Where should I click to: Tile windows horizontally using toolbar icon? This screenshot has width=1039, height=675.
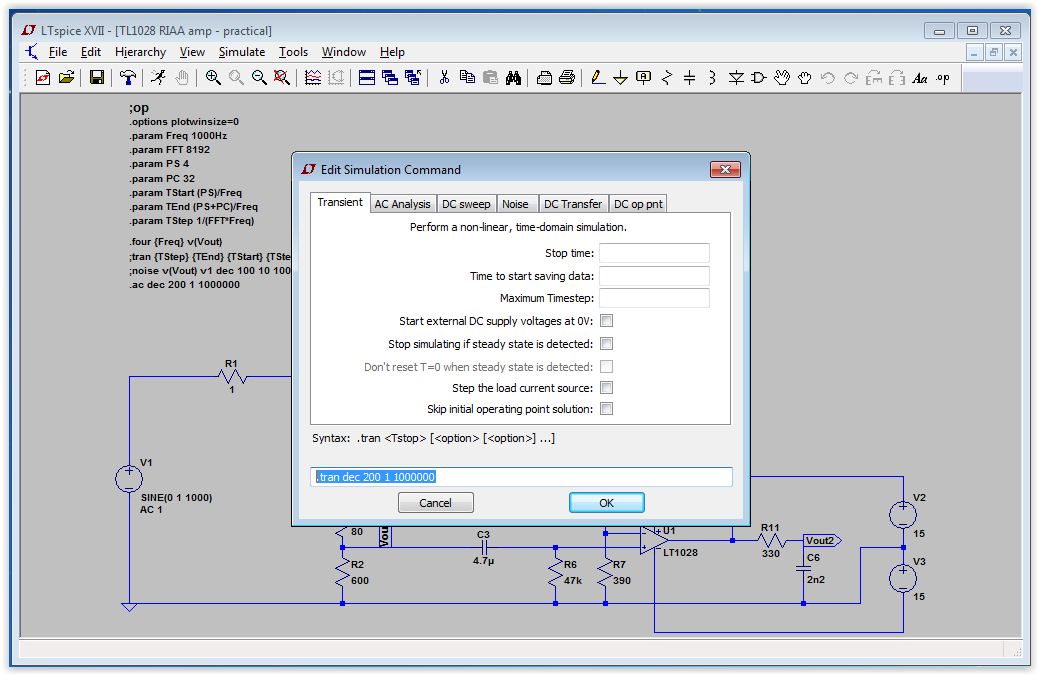tap(366, 78)
